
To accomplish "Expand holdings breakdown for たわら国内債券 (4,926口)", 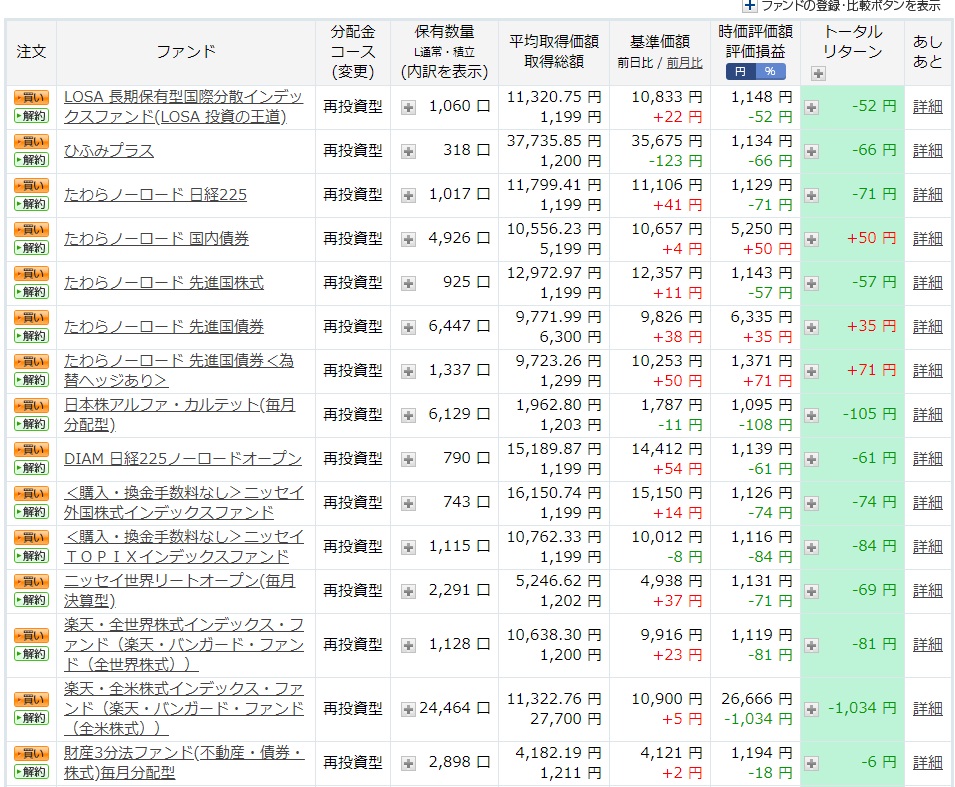I will (409, 240).
